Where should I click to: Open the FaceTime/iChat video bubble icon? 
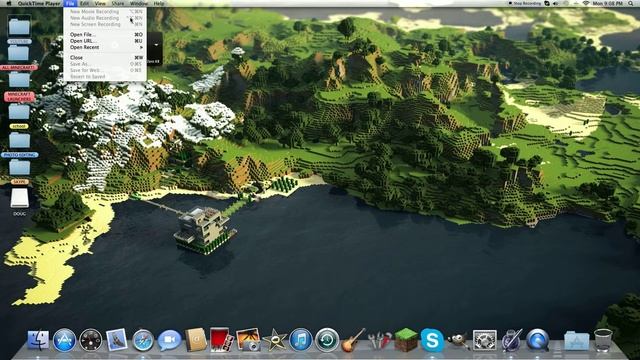(x=169, y=340)
